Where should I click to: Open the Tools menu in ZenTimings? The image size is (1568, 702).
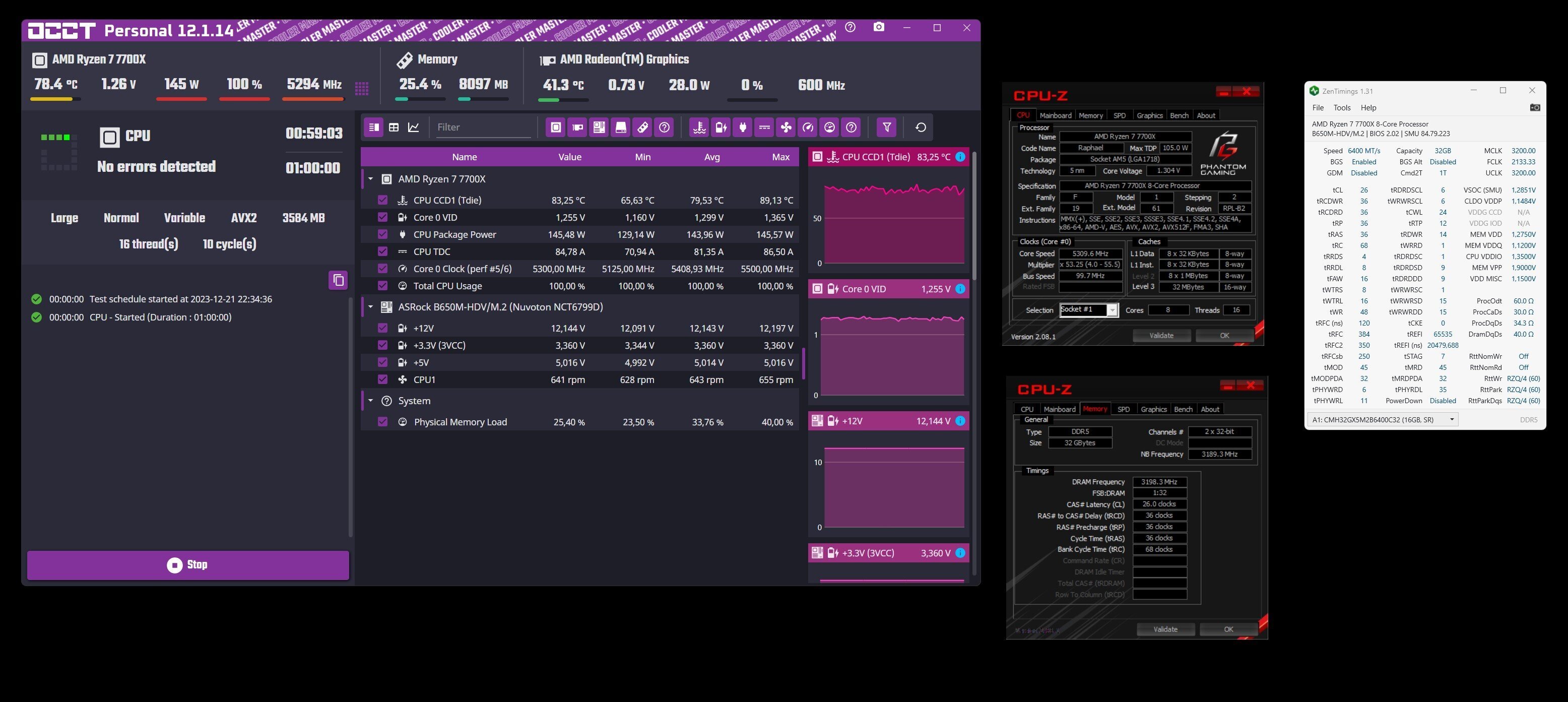(x=1342, y=108)
